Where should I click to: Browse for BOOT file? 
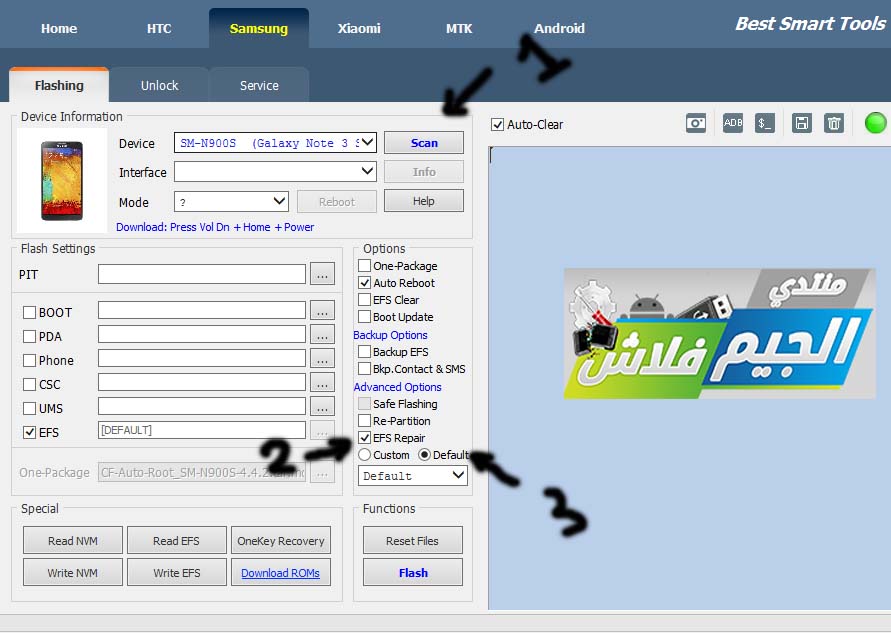click(322, 311)
